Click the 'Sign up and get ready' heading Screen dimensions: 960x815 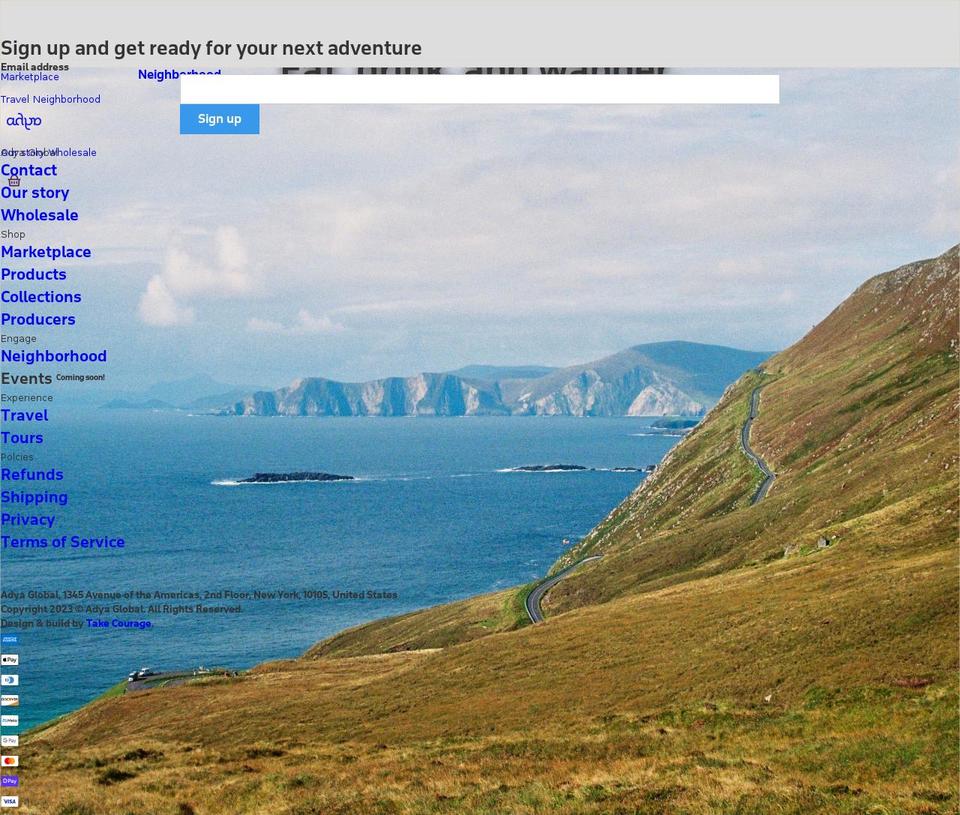[x=211, y=48]
